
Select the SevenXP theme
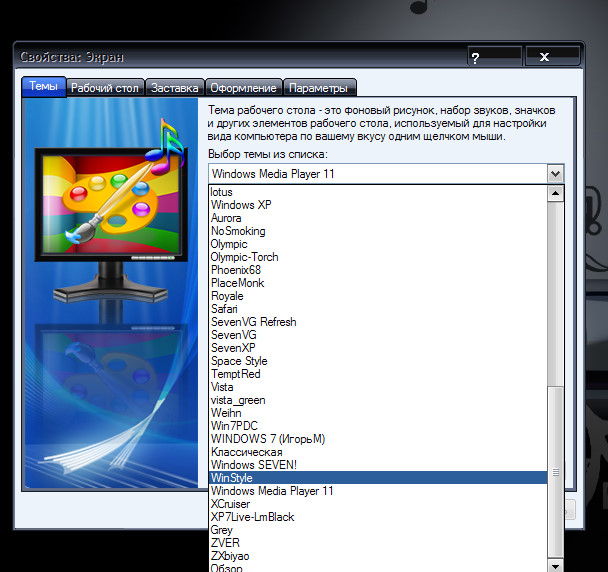[x=378, y=348]
